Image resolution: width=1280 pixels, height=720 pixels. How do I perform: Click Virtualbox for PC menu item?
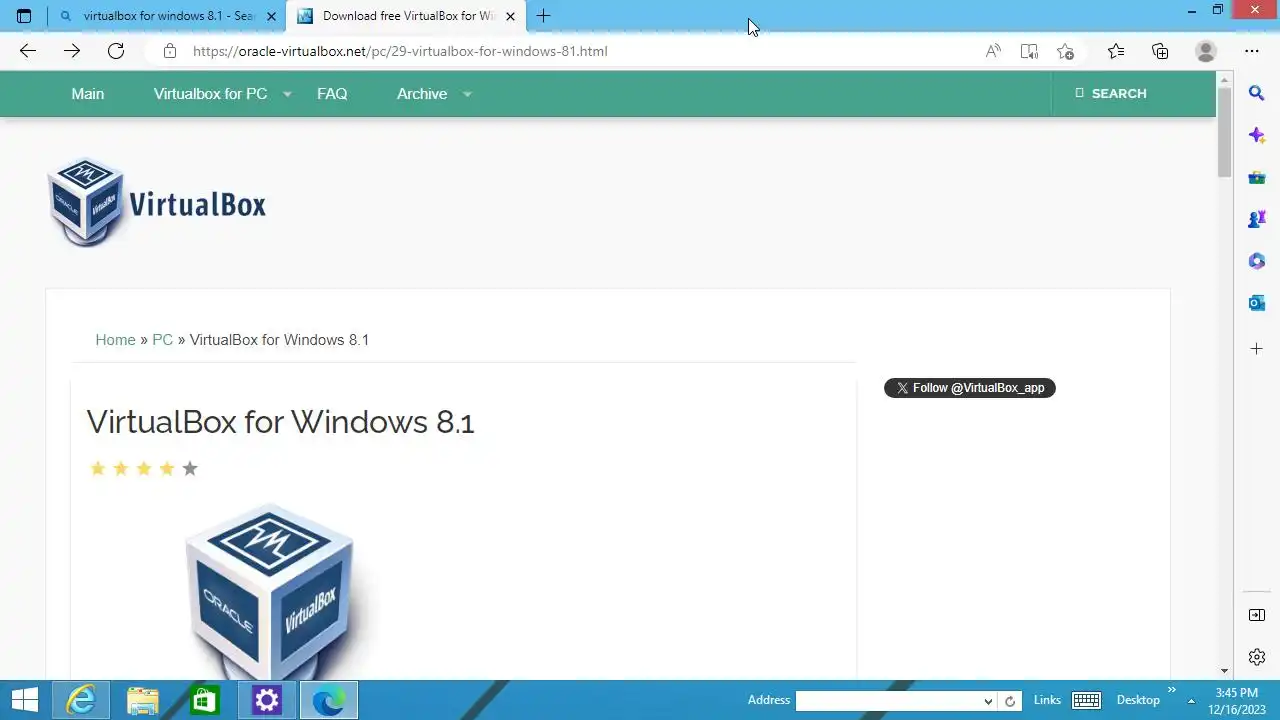210,94
